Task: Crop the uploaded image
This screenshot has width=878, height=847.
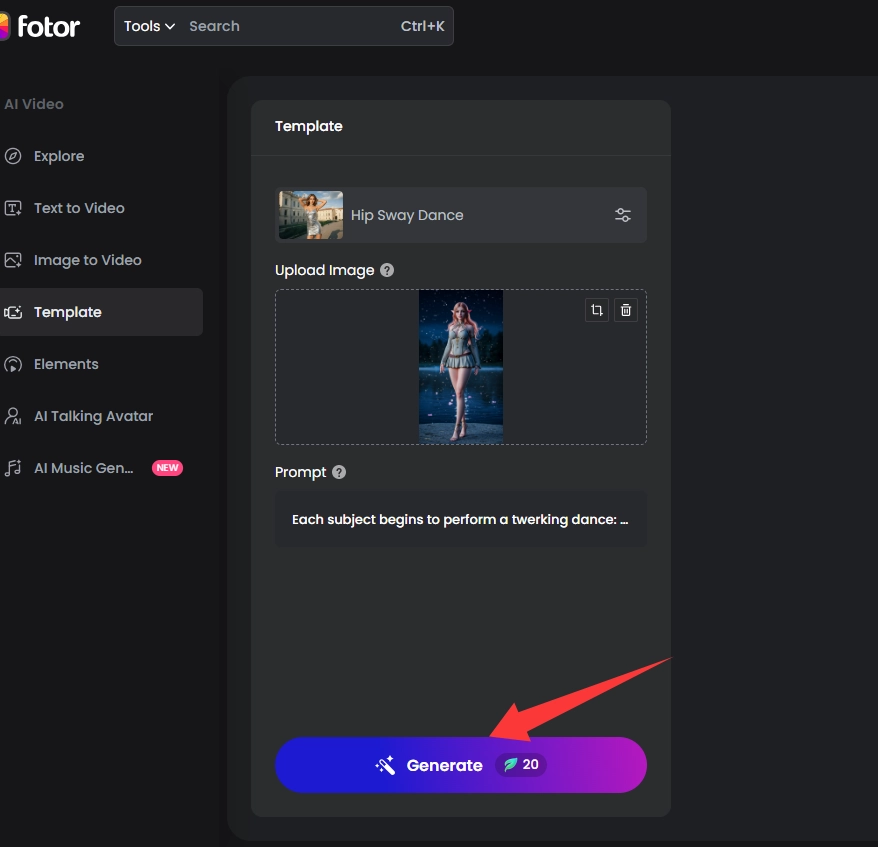Action: (x=596, y=310)
